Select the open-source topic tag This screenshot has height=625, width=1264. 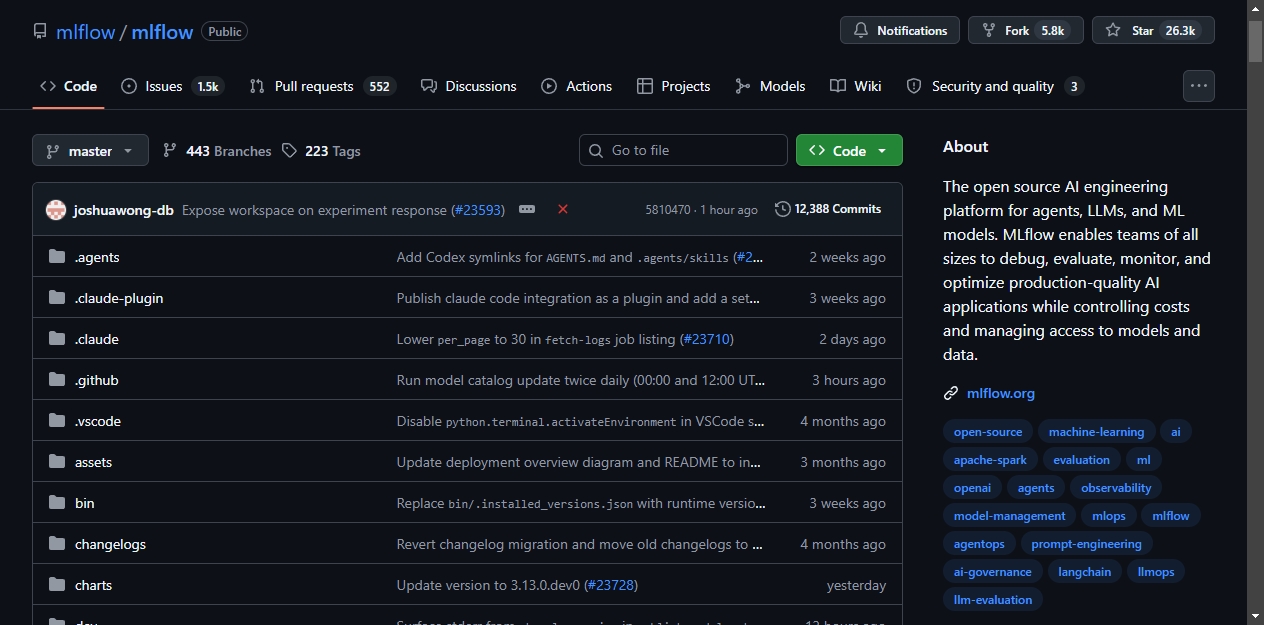click(988, 432)
